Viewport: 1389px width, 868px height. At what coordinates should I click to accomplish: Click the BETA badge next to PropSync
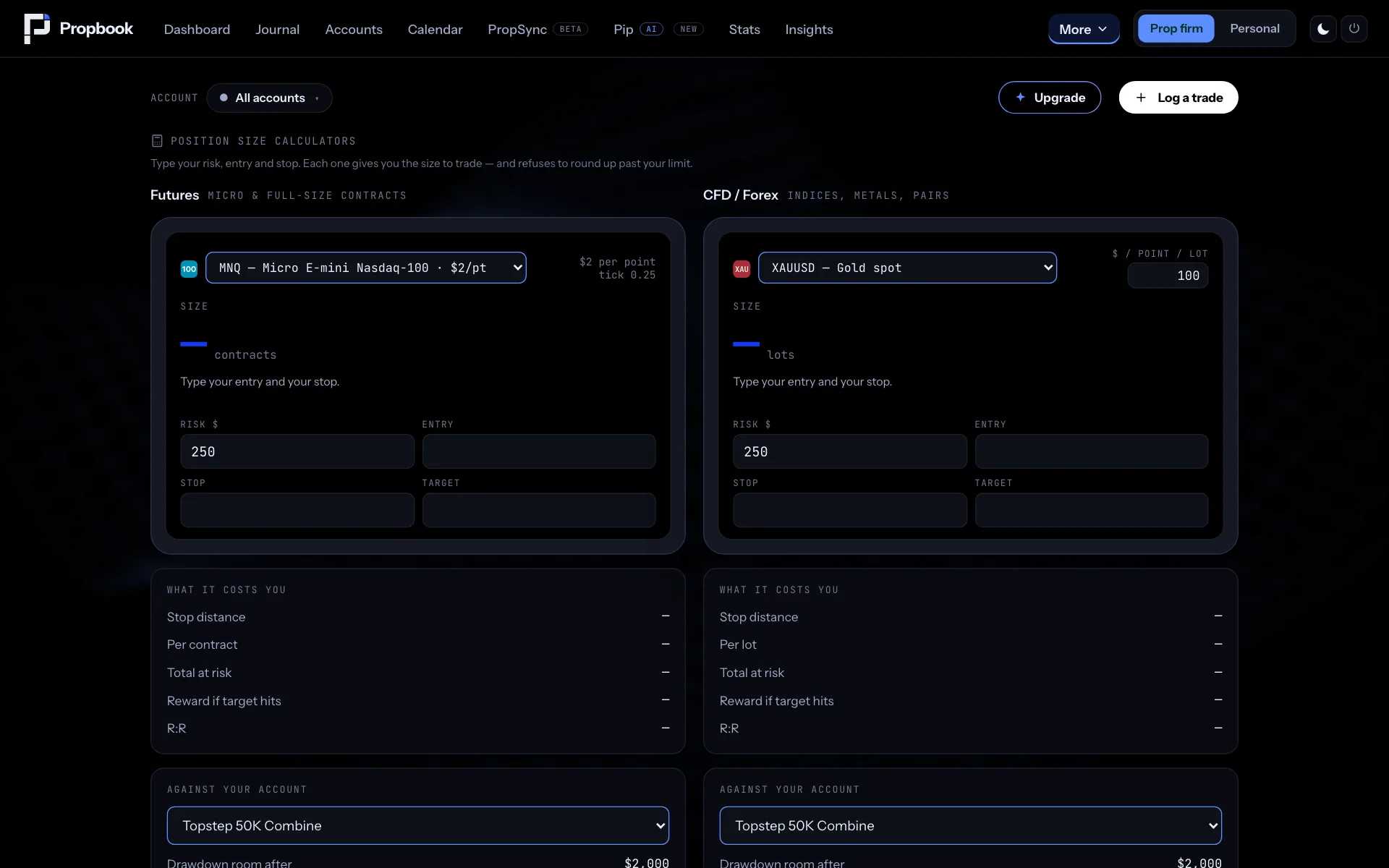click(570, 30)
